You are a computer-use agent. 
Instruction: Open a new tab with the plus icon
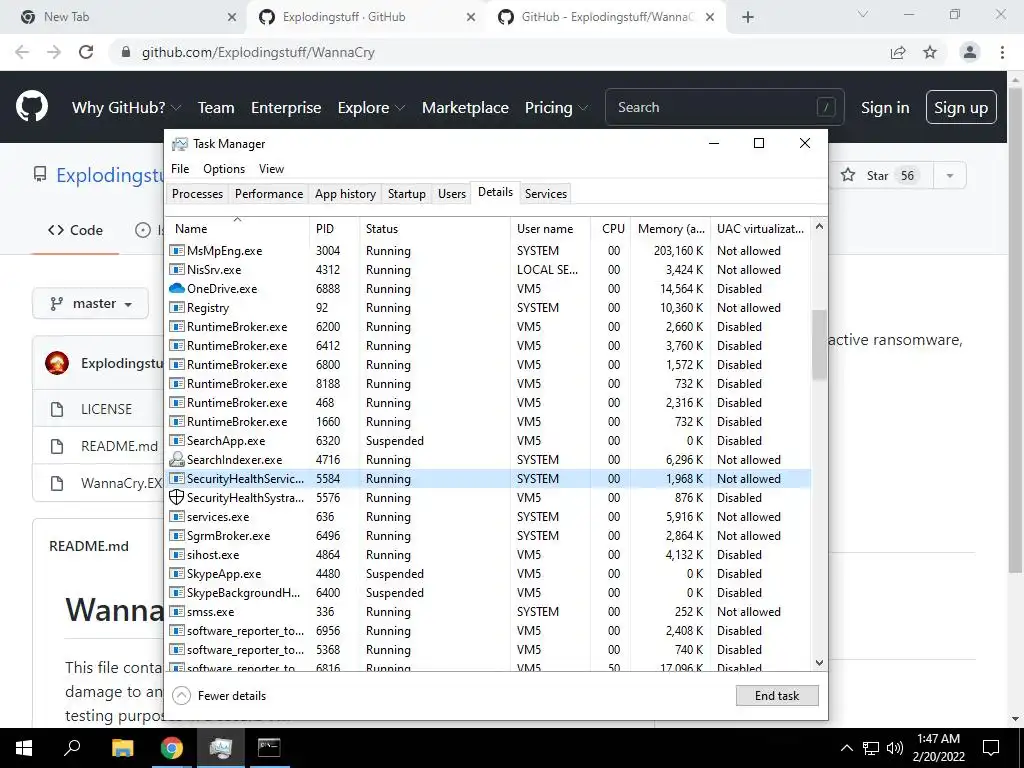click(x=748, y=18)
